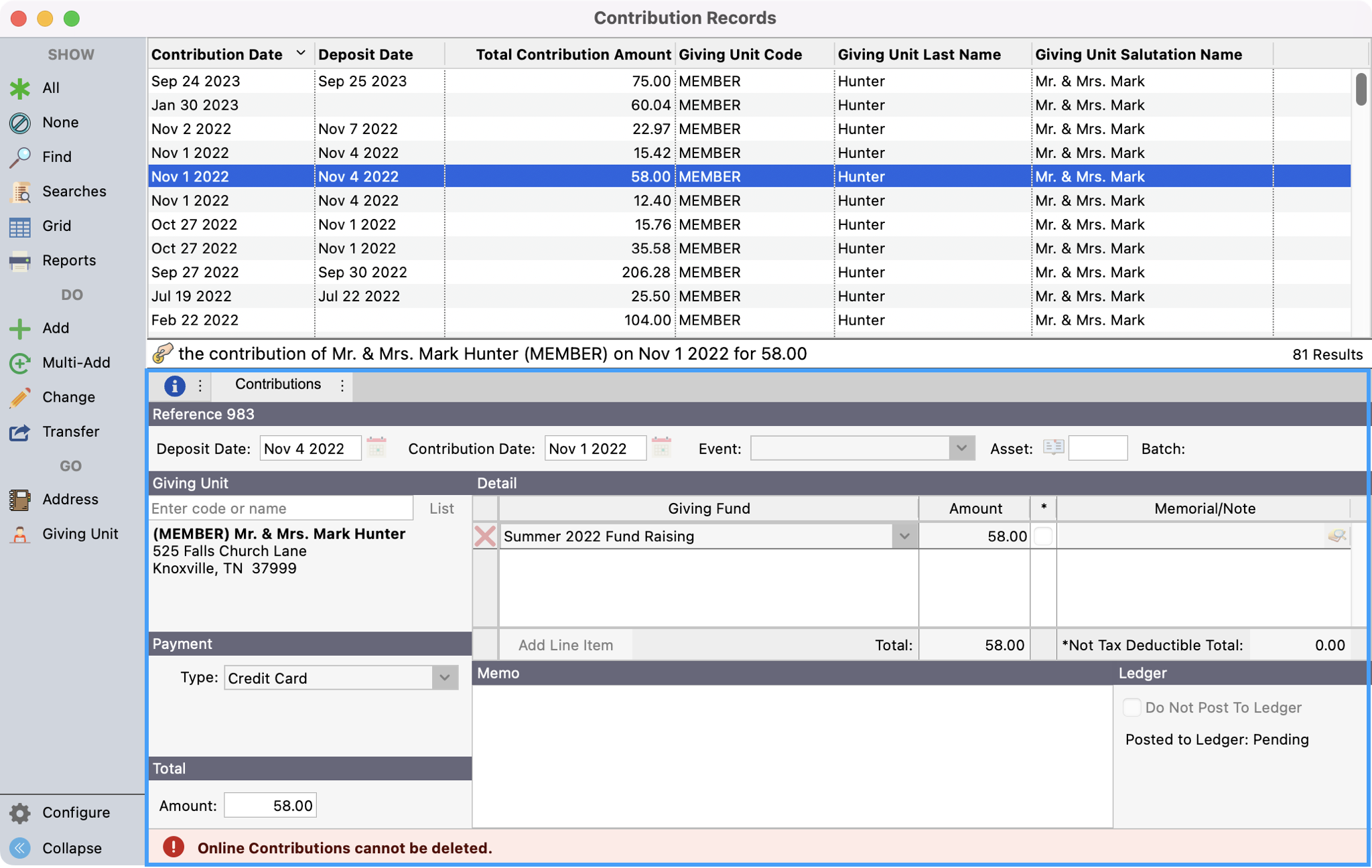Screen dimensions: 1372x868
Task: Click the Add Line Item button
Action: (565, 645)
